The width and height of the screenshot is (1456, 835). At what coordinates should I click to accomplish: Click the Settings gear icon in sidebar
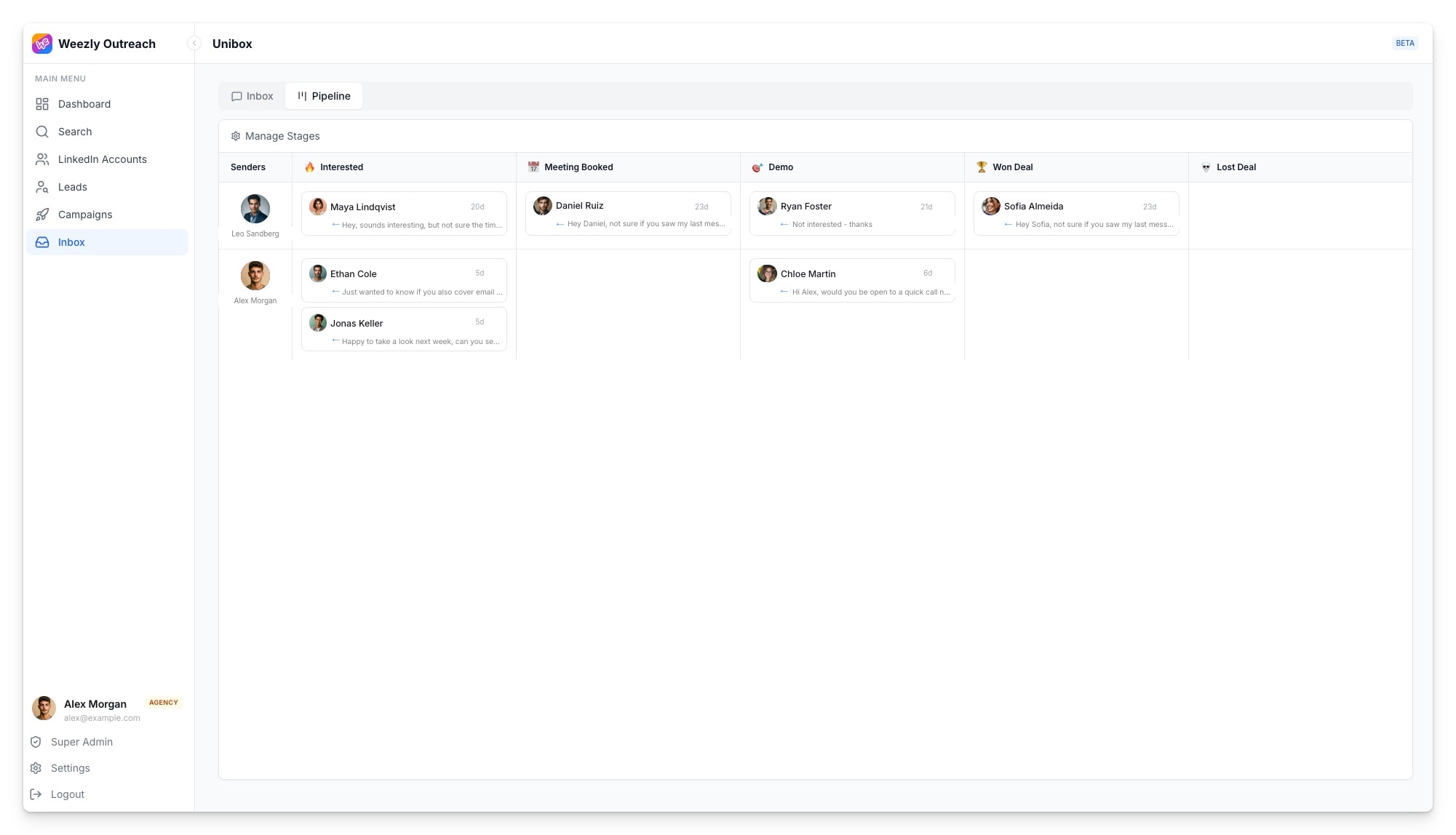tap(36, 768)
